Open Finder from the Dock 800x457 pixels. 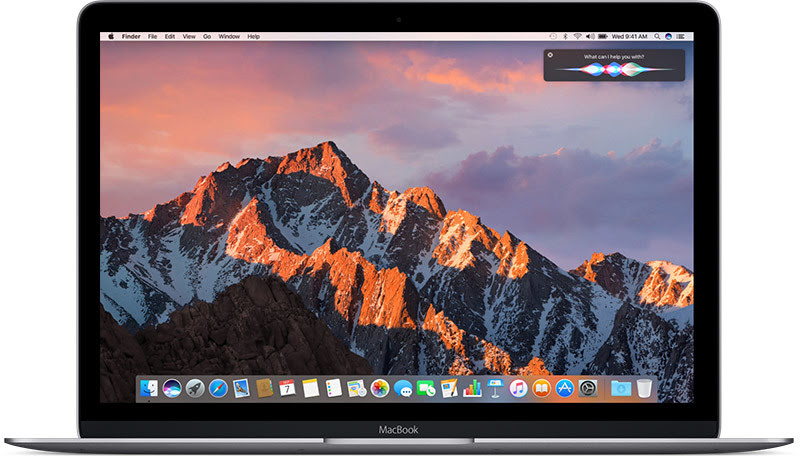149,389
